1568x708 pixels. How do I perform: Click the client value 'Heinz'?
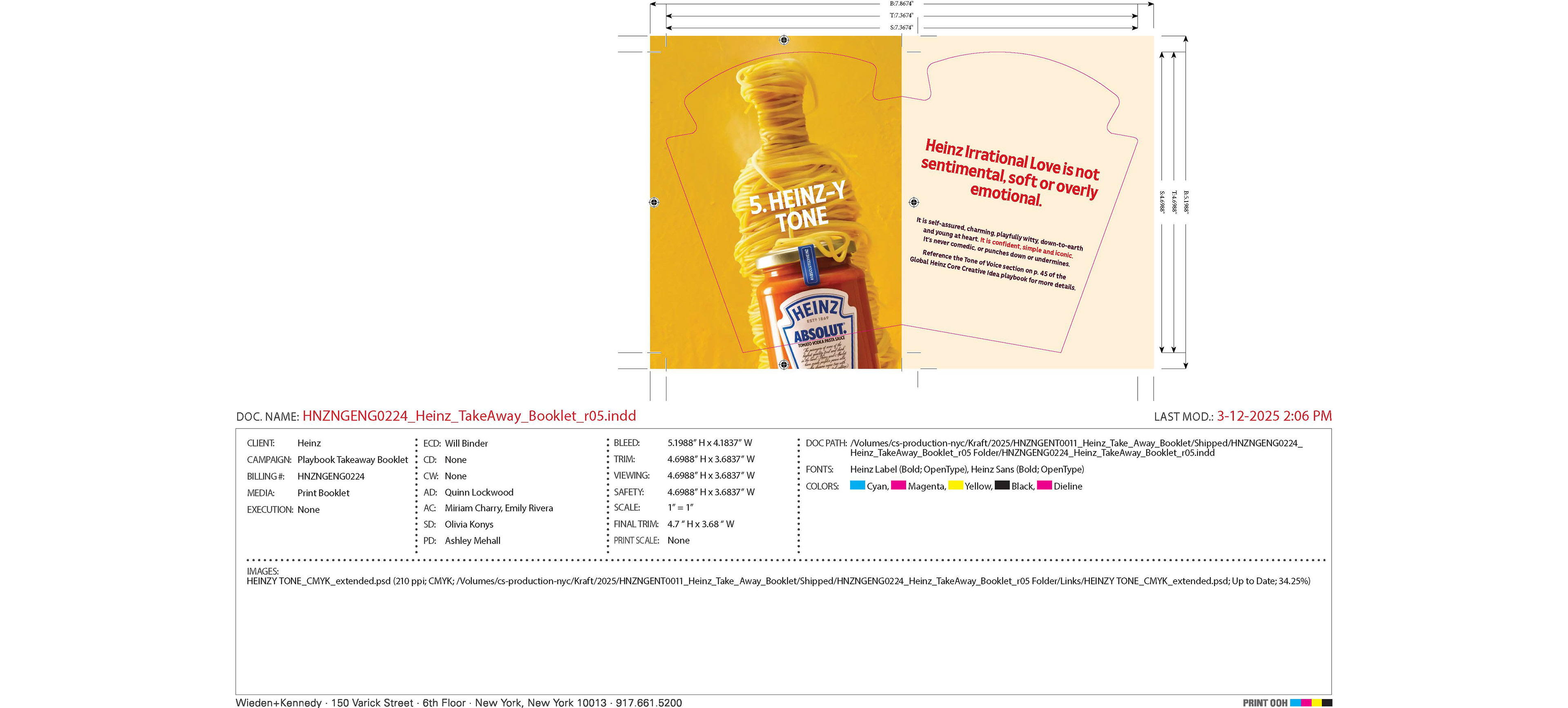pyautogui.click(x=309, y=444)
